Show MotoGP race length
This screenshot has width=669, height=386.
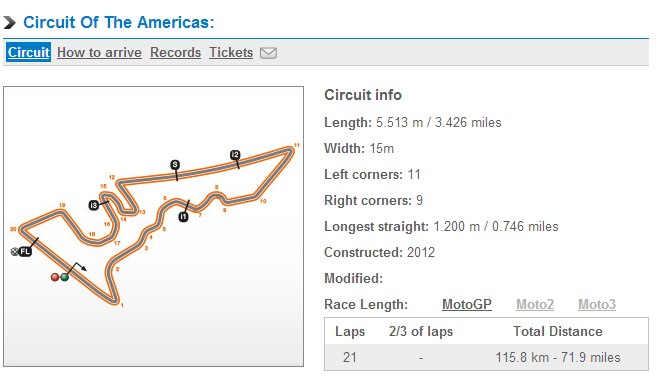pyautogui.click(x=467, y=304)
